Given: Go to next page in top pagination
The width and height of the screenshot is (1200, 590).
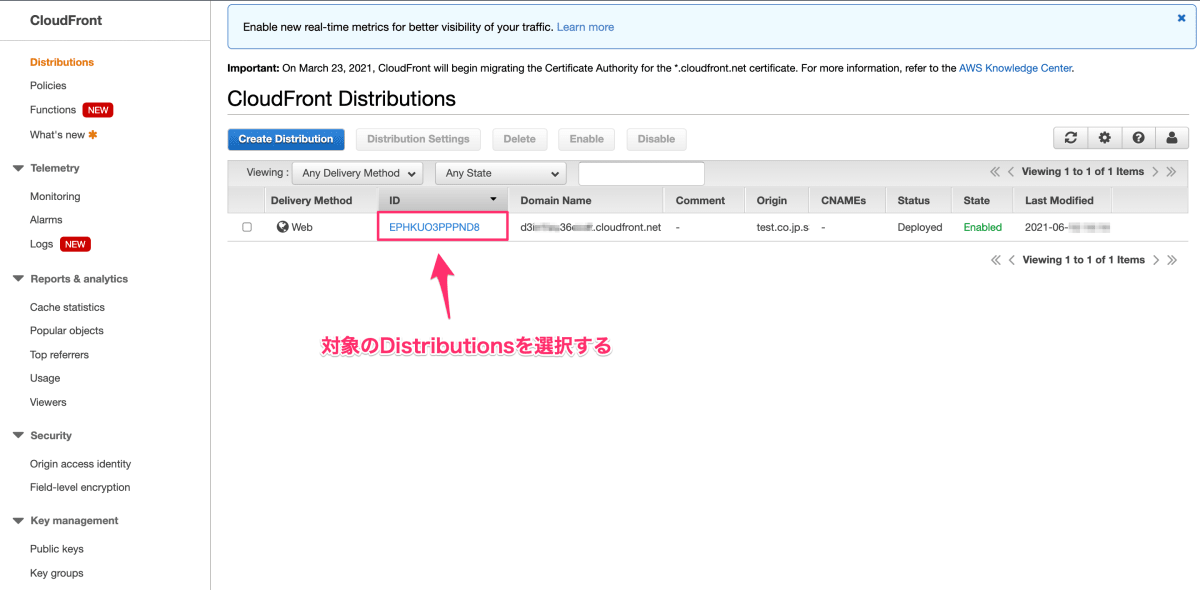Looking at the screenshot, I should click(x=1155, y=172).
